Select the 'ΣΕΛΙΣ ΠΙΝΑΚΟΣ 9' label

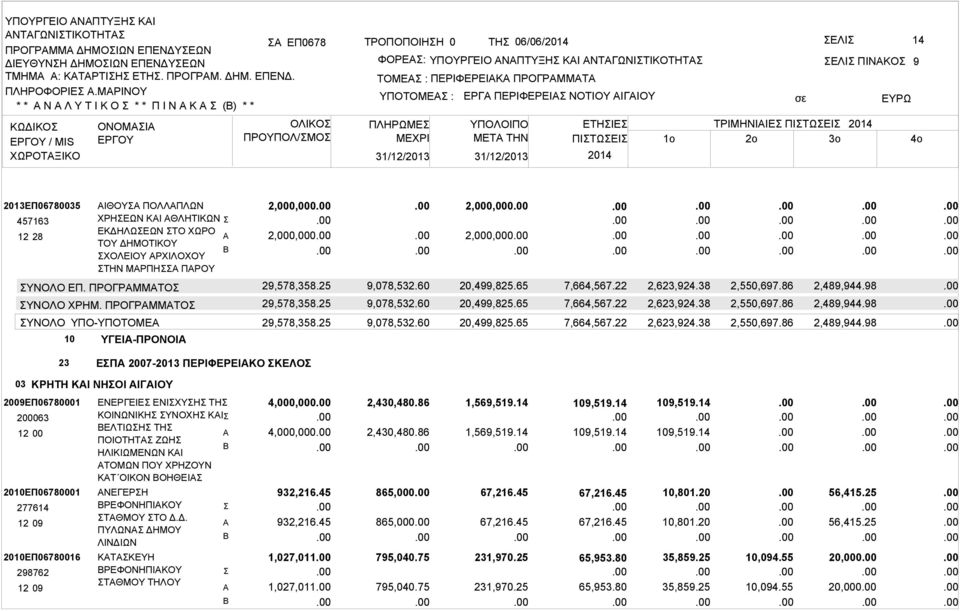coord(871,61)
